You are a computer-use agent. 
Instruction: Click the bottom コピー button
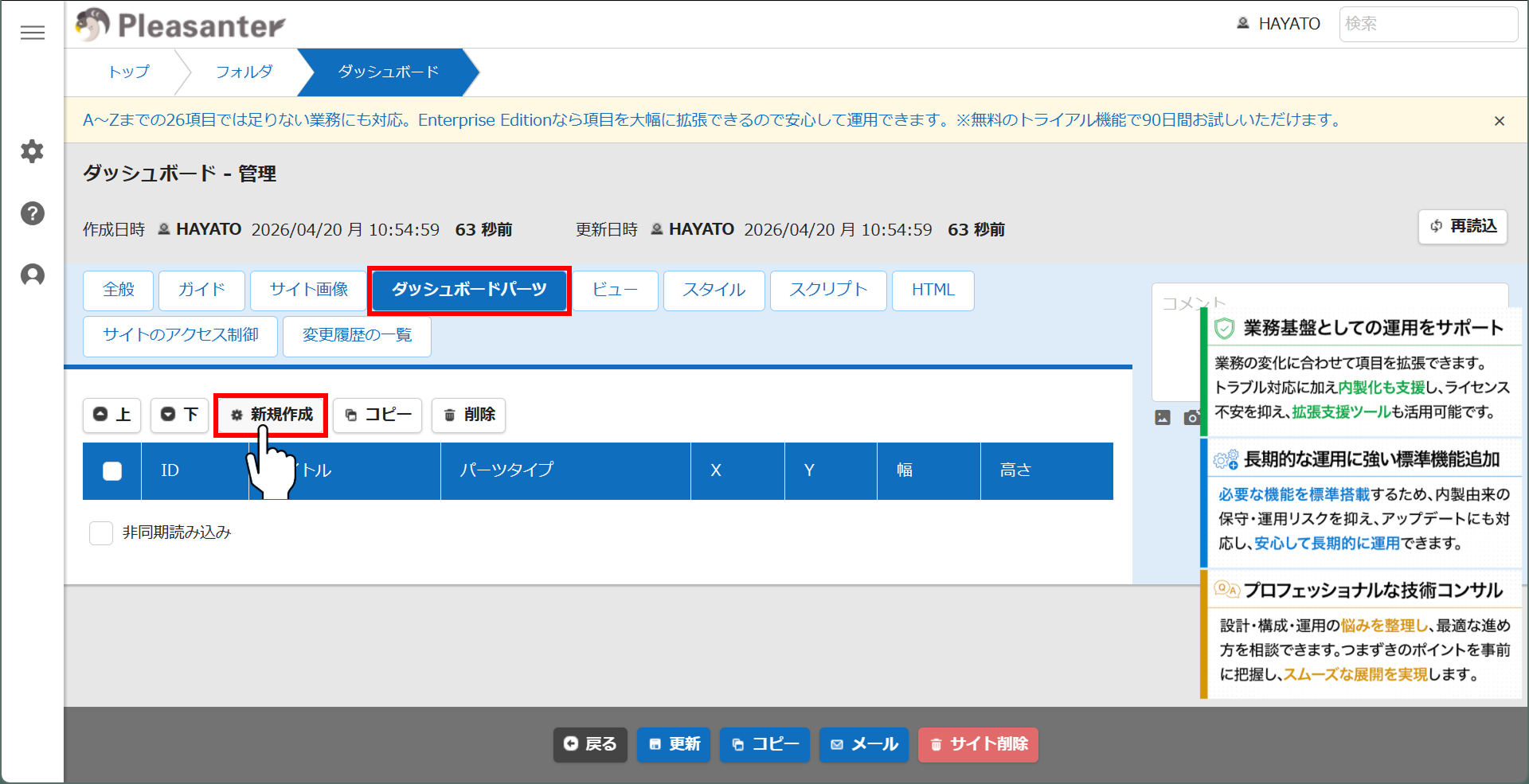[x=764, y=745]
